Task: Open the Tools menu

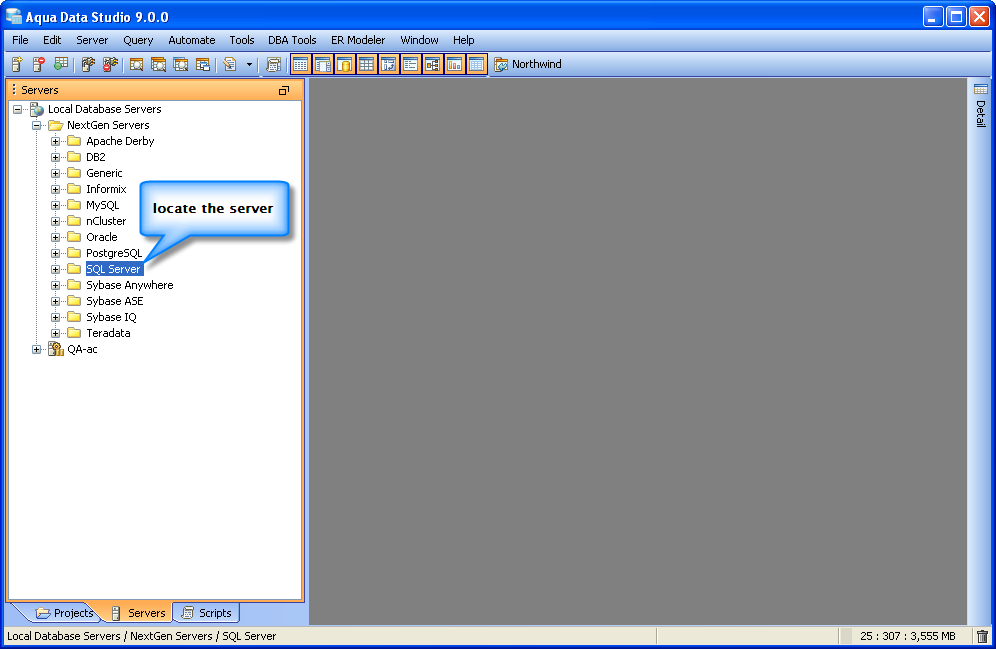Action: [242, 40]
